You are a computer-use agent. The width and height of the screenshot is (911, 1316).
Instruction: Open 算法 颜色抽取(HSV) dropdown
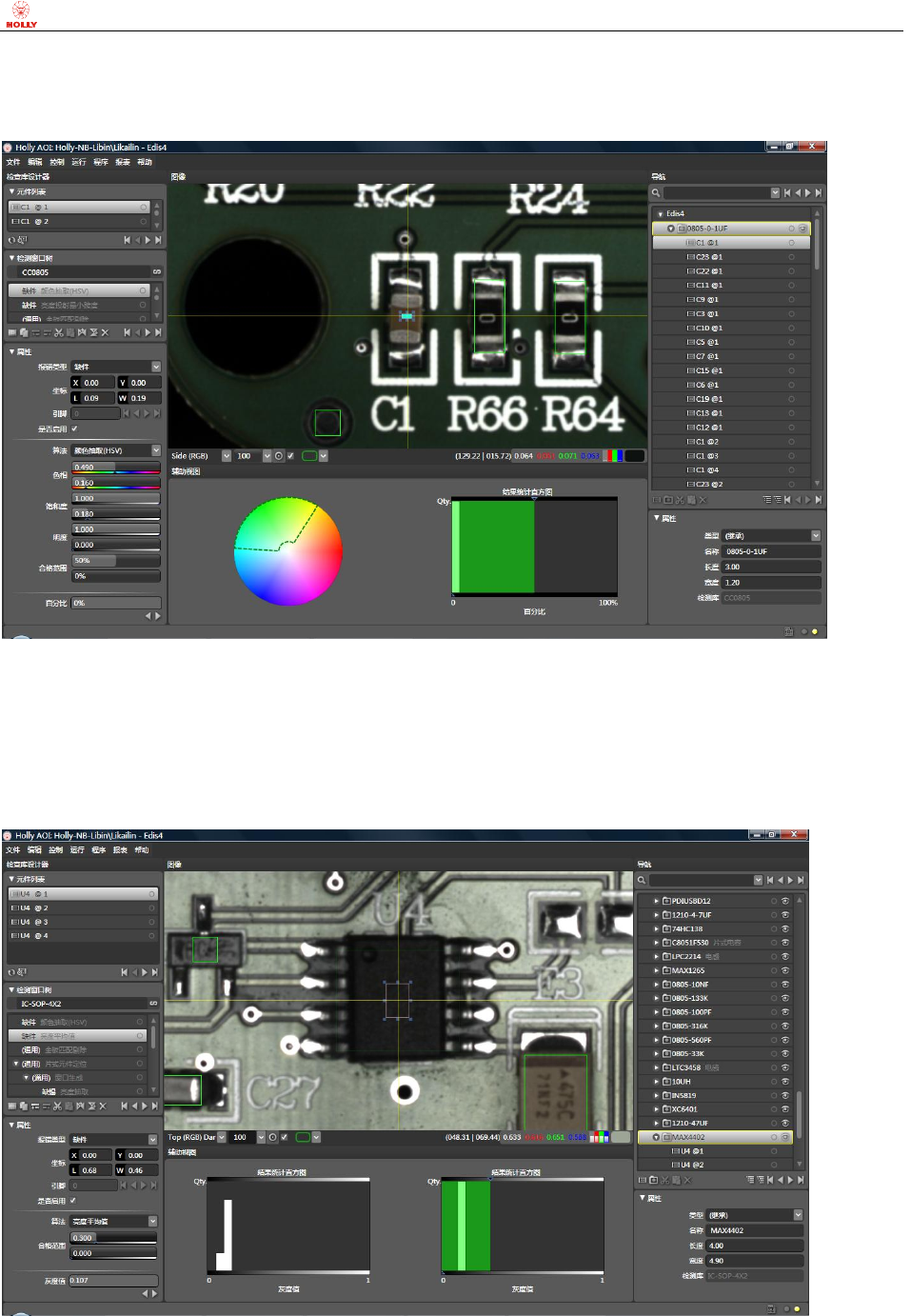pyautogui.click(x=156, y=450)
